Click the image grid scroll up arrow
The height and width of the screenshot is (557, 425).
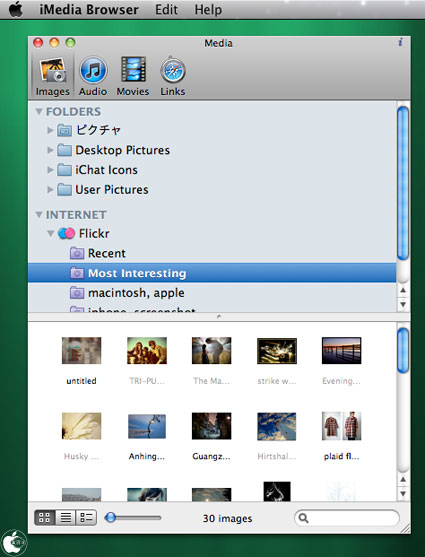click(403, 480)
